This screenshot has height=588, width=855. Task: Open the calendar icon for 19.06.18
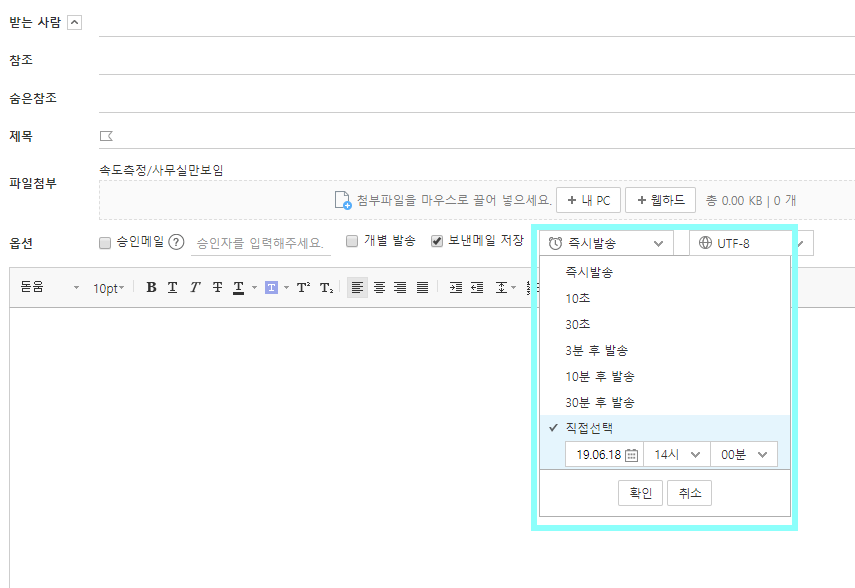[631, 455]
